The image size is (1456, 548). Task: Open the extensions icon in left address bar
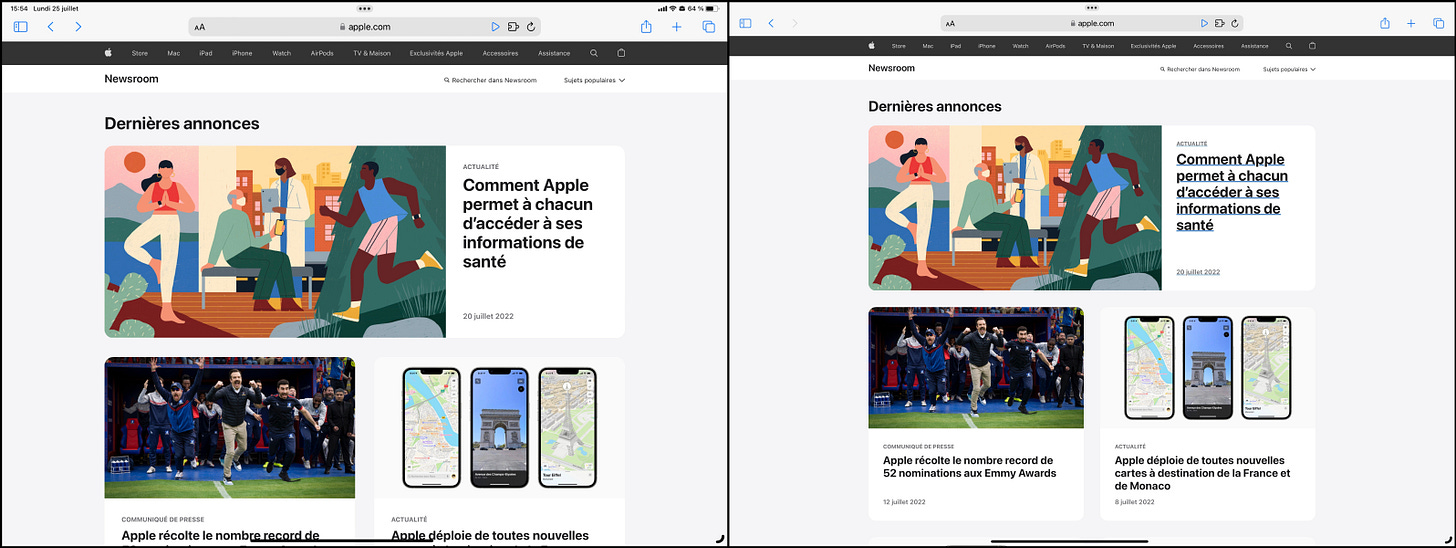[x=513, y=27]
